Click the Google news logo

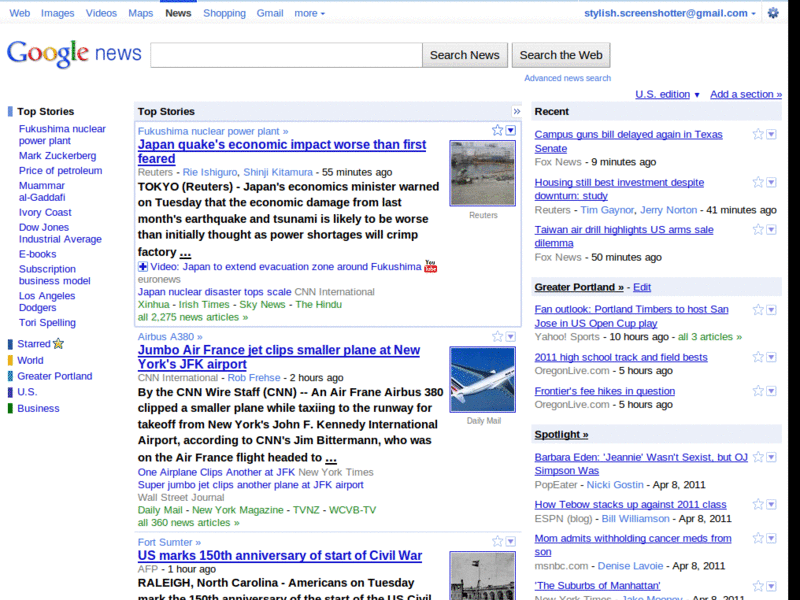click(74, 53)
